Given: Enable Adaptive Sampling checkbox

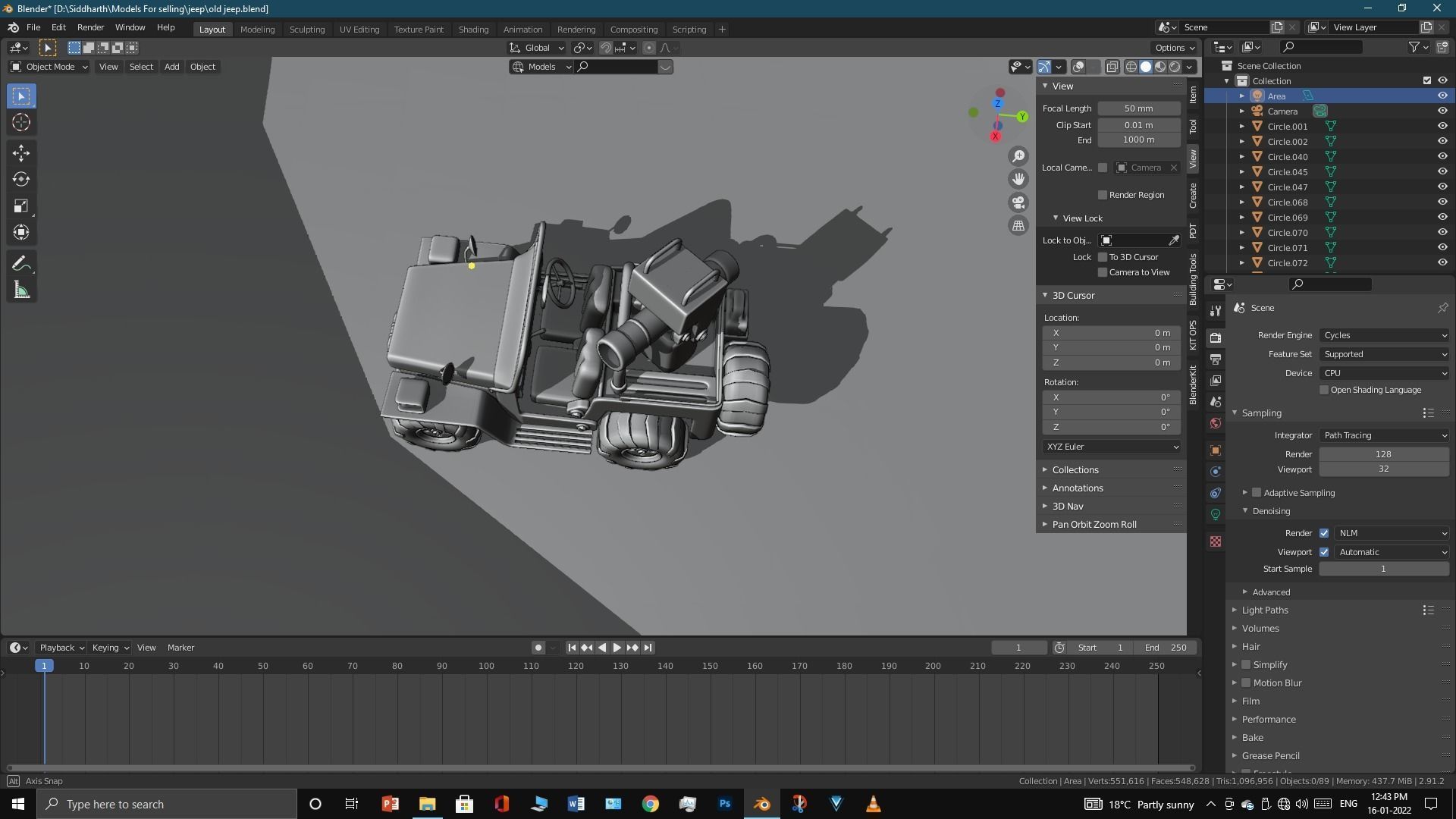Looking at the screenshot, I should (x=1257, y=493).
